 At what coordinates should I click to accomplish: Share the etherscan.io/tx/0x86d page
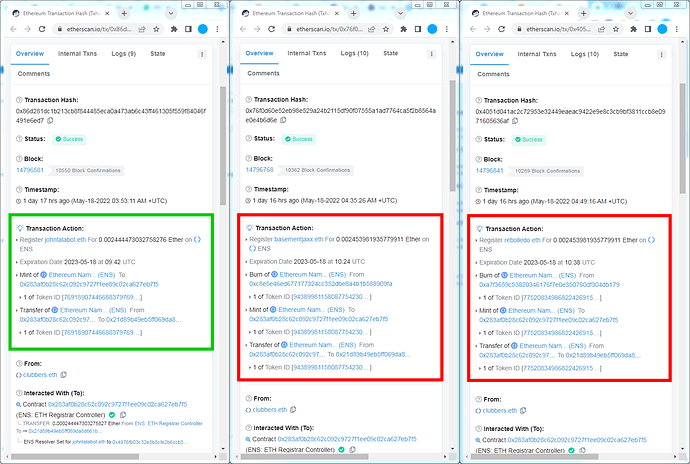[142, 29]
